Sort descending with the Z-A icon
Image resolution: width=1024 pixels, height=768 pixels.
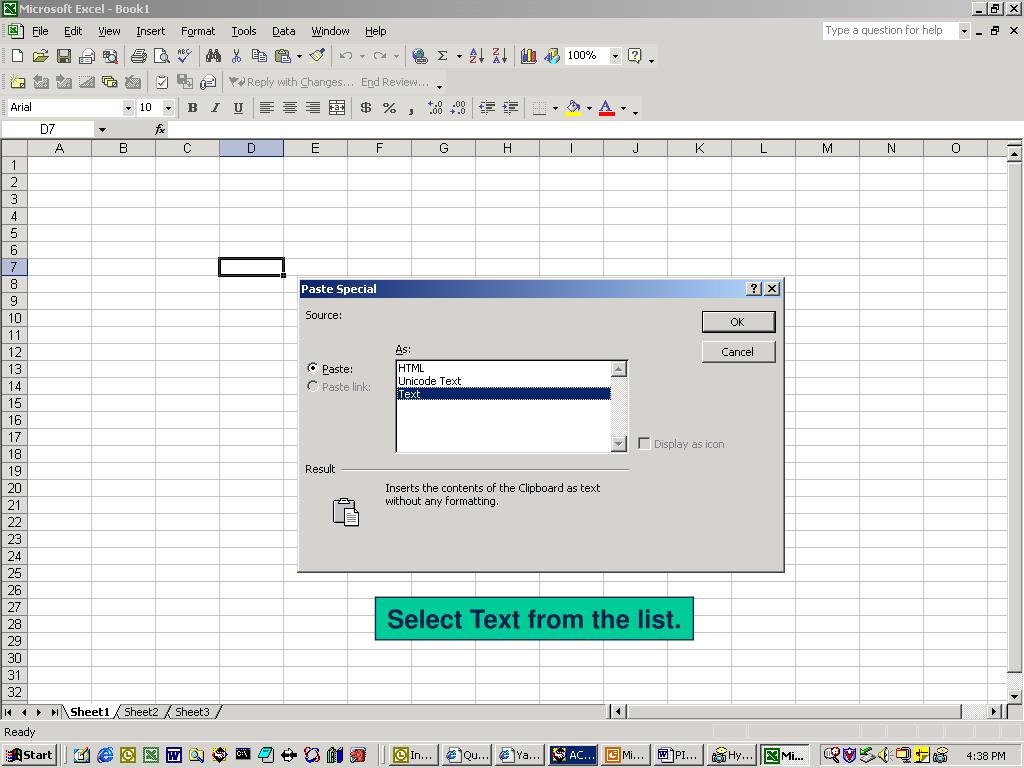pos(500,56)
